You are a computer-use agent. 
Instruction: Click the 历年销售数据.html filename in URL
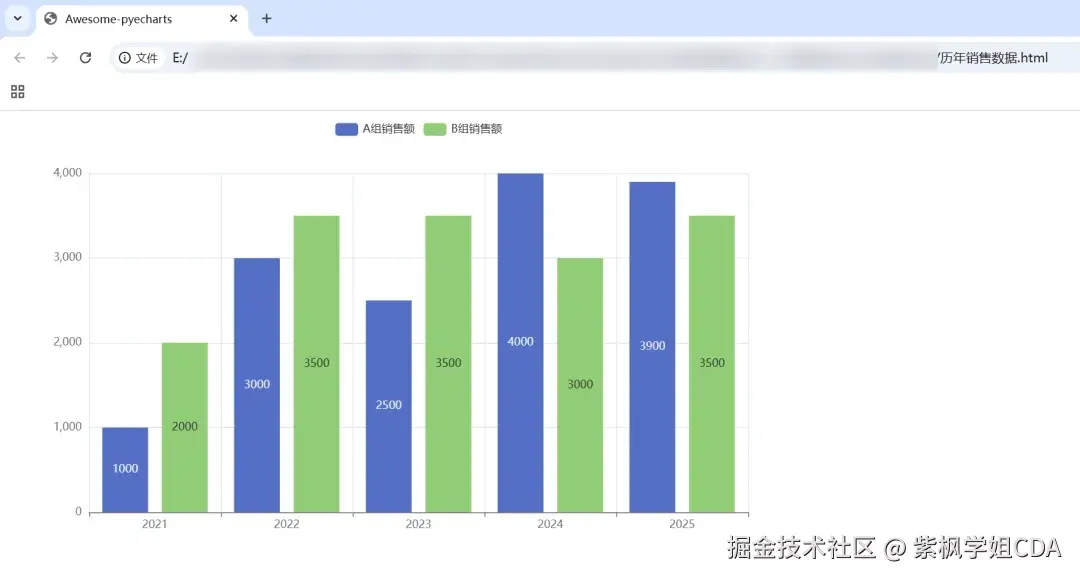click(x=994, y=58)
